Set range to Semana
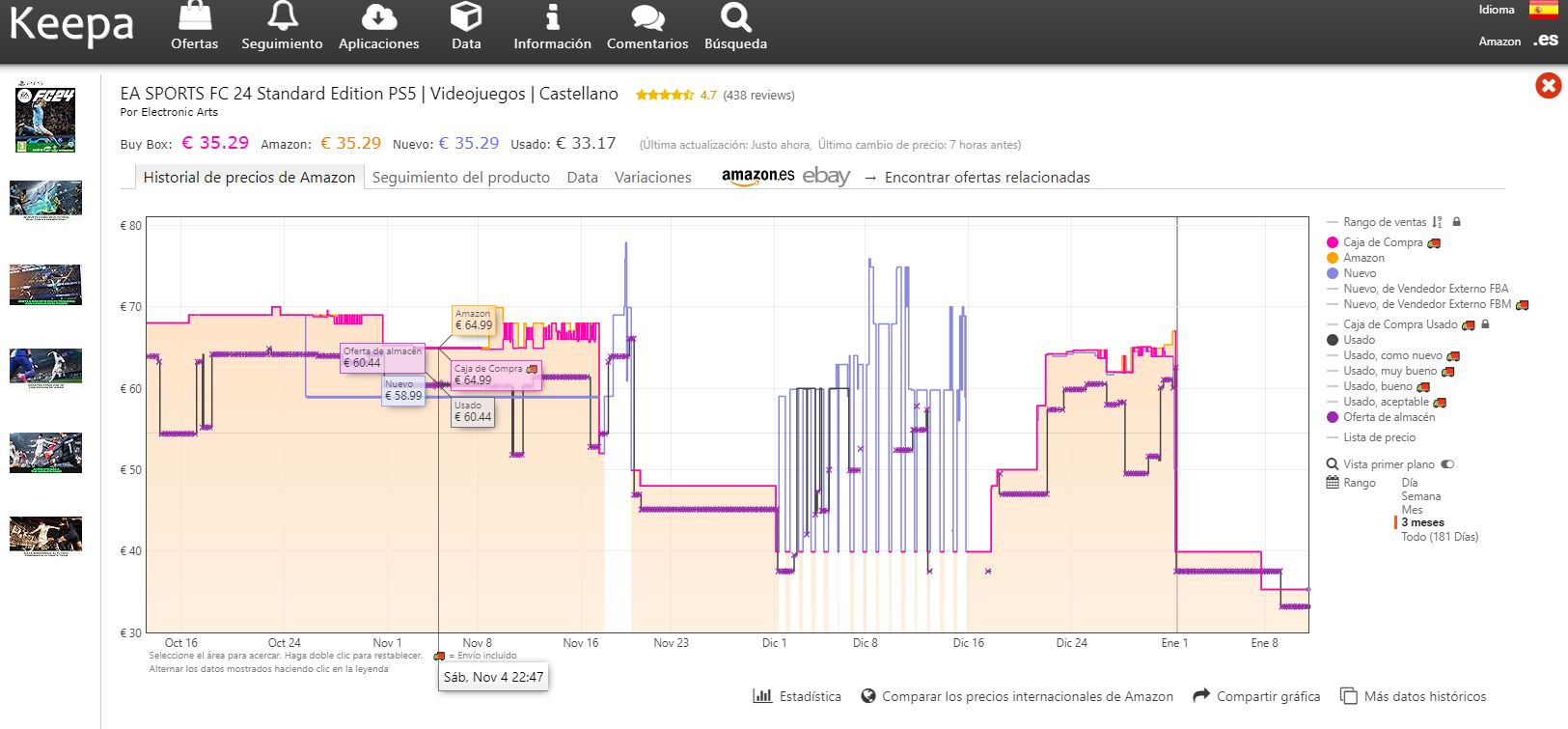 pyautogui.click(x=1421, y=496)
